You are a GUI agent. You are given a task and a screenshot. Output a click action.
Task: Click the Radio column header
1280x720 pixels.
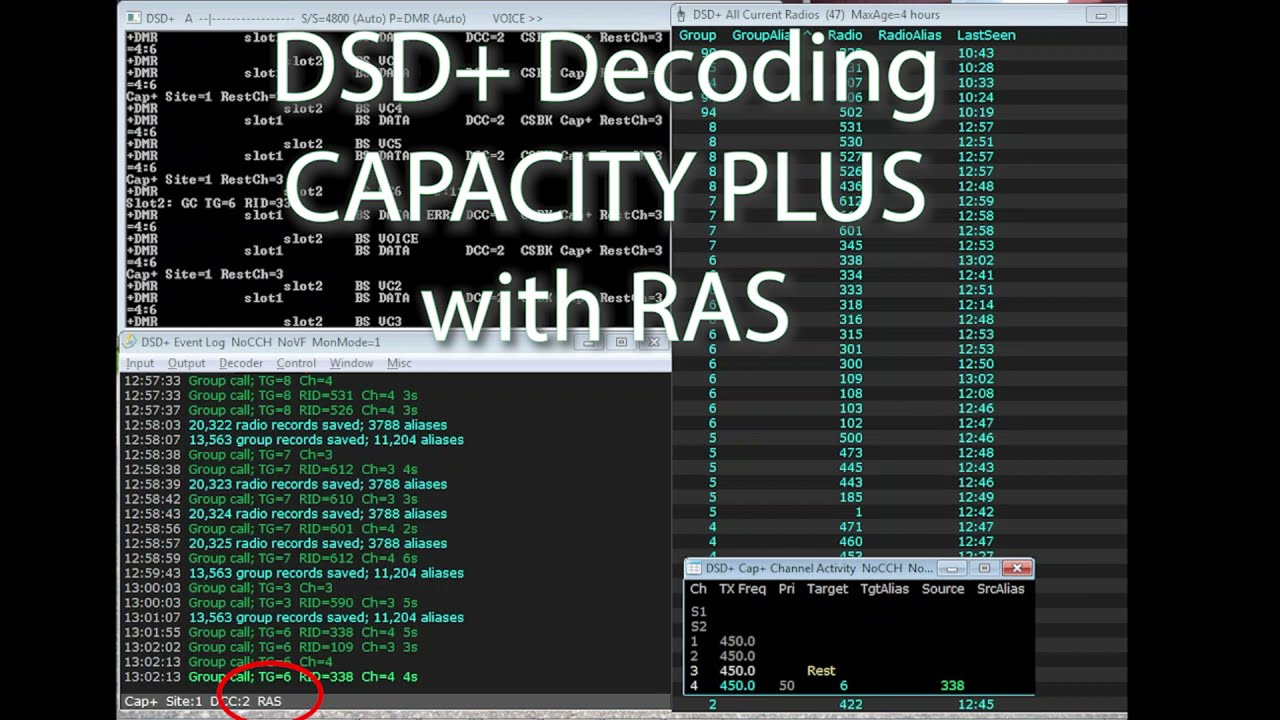(845, 35)
